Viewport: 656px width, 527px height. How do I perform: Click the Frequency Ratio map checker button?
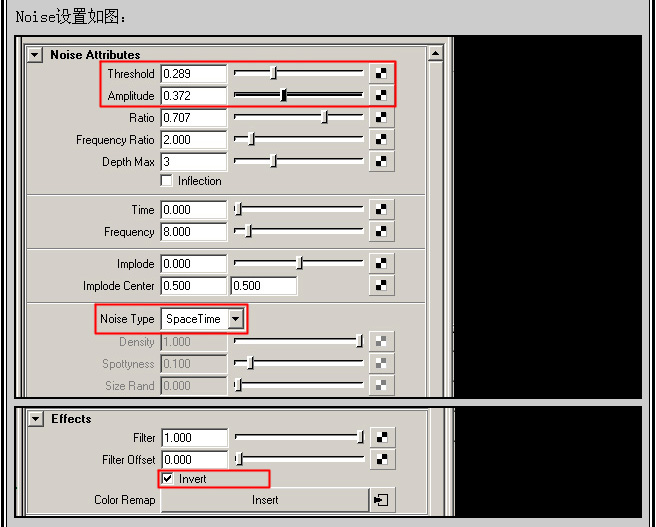click(x=381, y=139)
